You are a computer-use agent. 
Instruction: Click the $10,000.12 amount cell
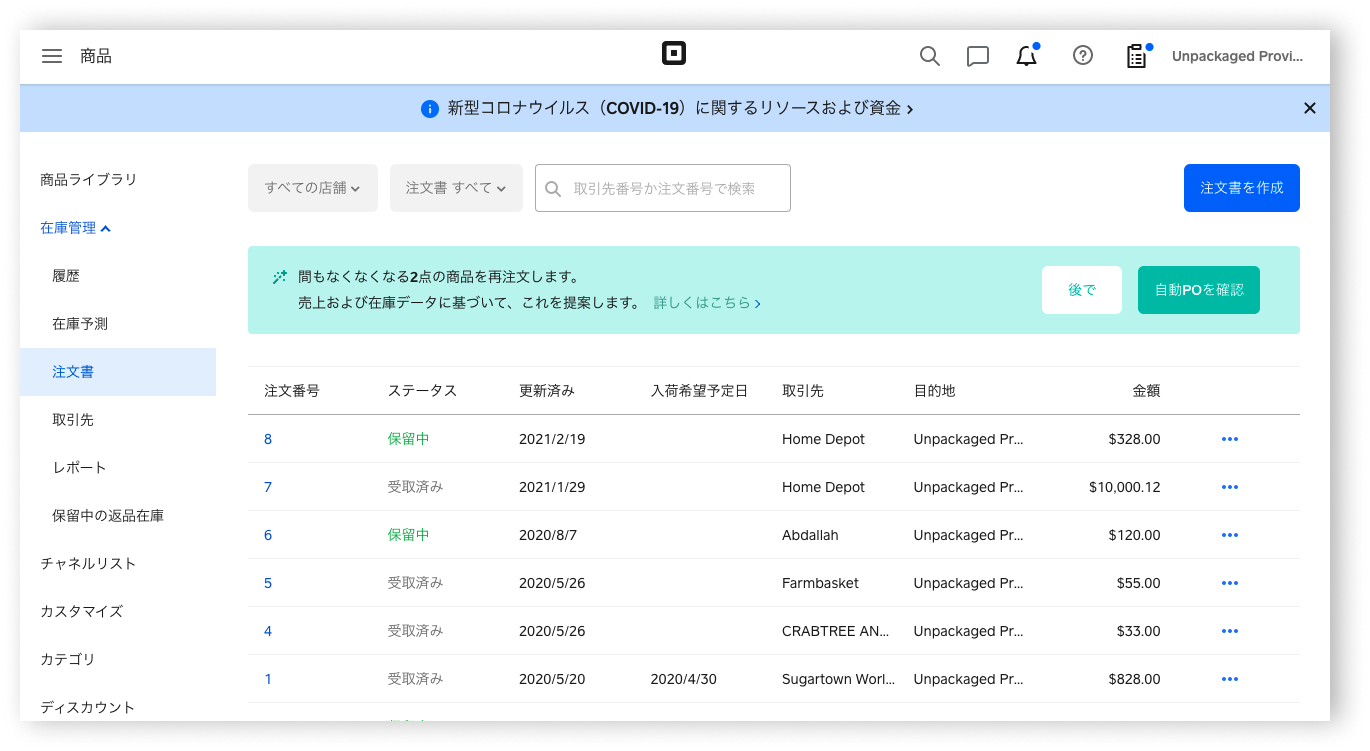coord(1125,487)
